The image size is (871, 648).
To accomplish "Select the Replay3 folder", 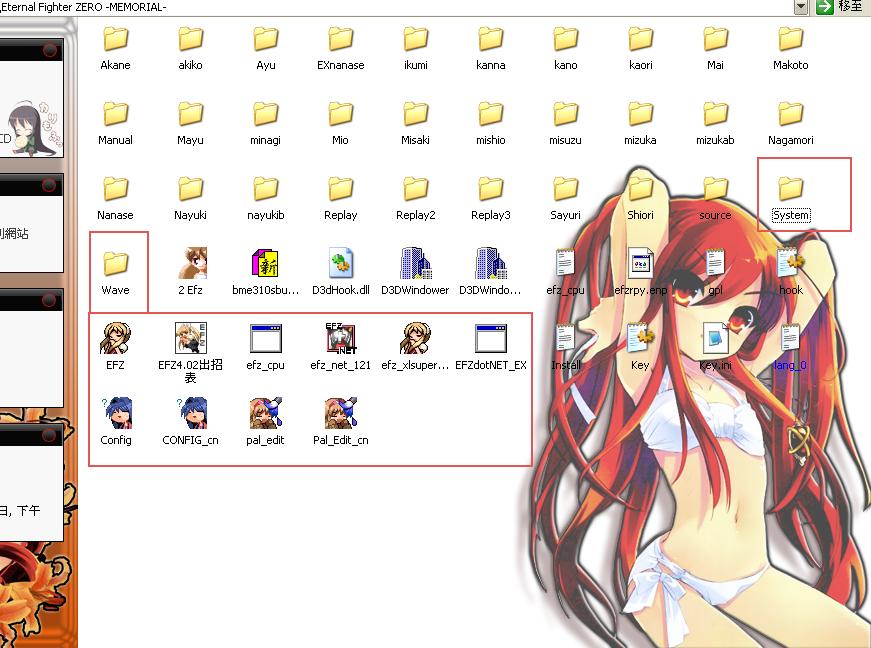I will [490, 189].
